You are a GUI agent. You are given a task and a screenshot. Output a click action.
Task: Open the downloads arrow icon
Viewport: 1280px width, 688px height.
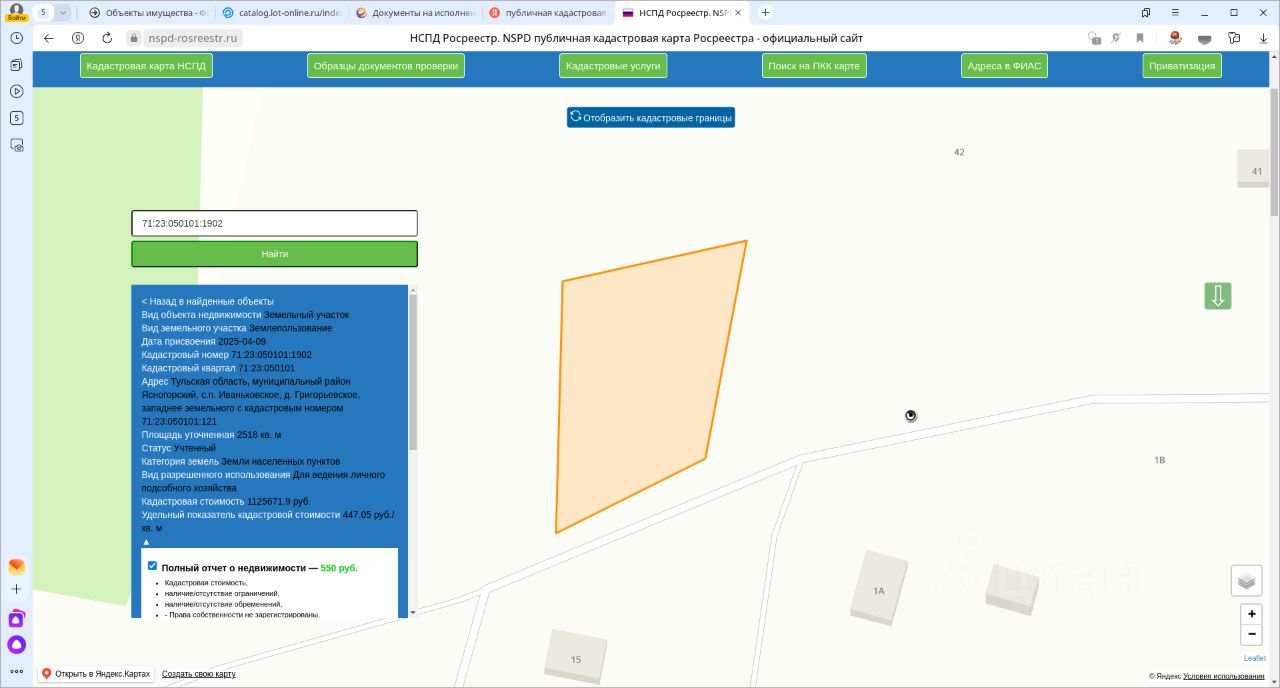(x=1264, y=38)
